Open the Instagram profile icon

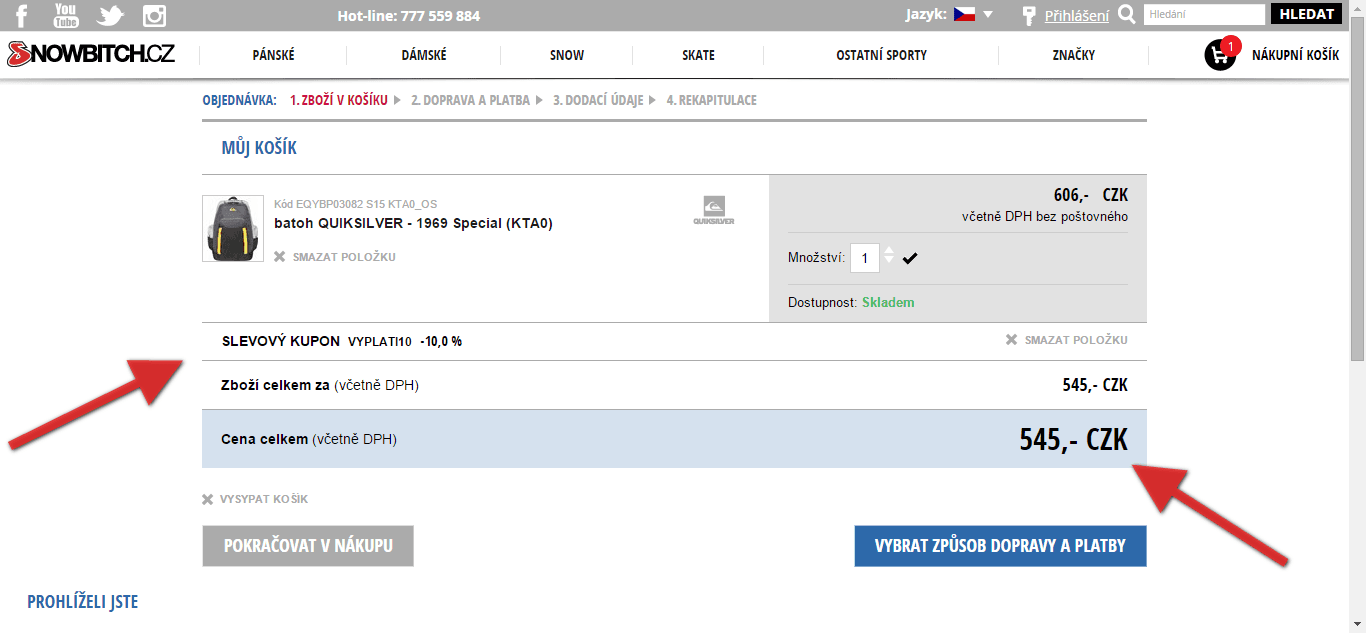coord(154,15)
